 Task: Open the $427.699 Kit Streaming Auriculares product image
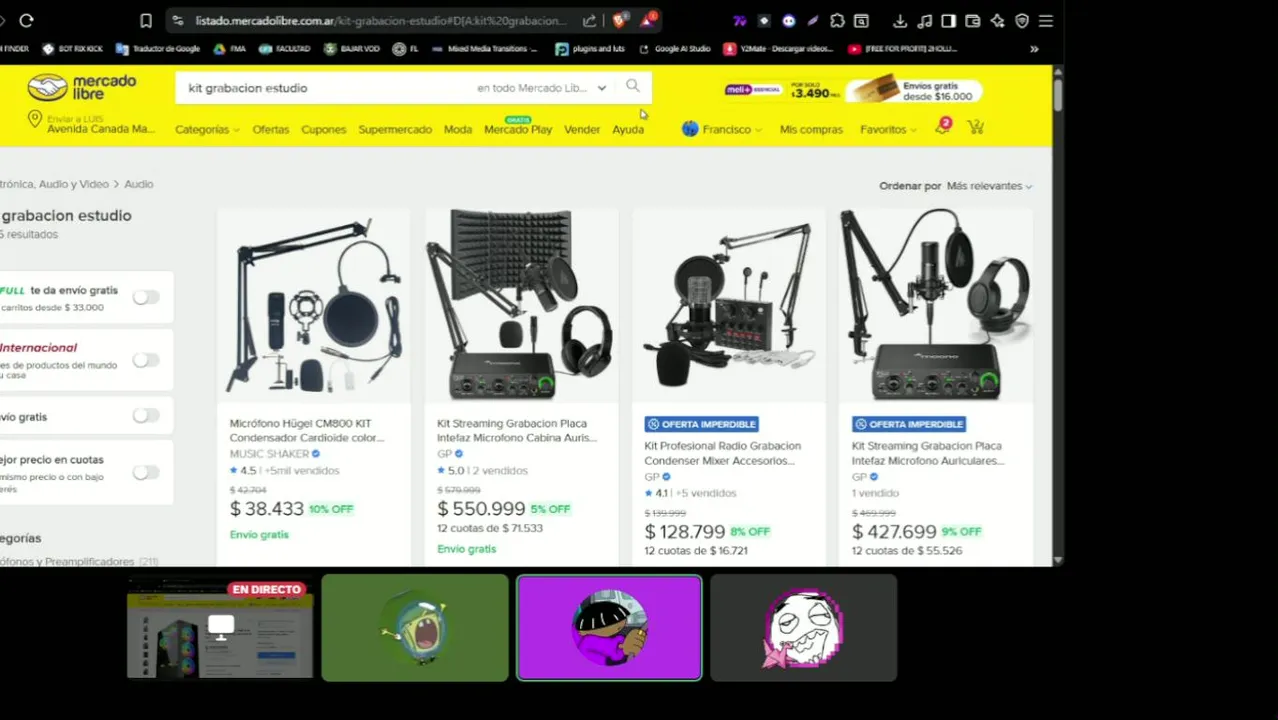point(936,305)
